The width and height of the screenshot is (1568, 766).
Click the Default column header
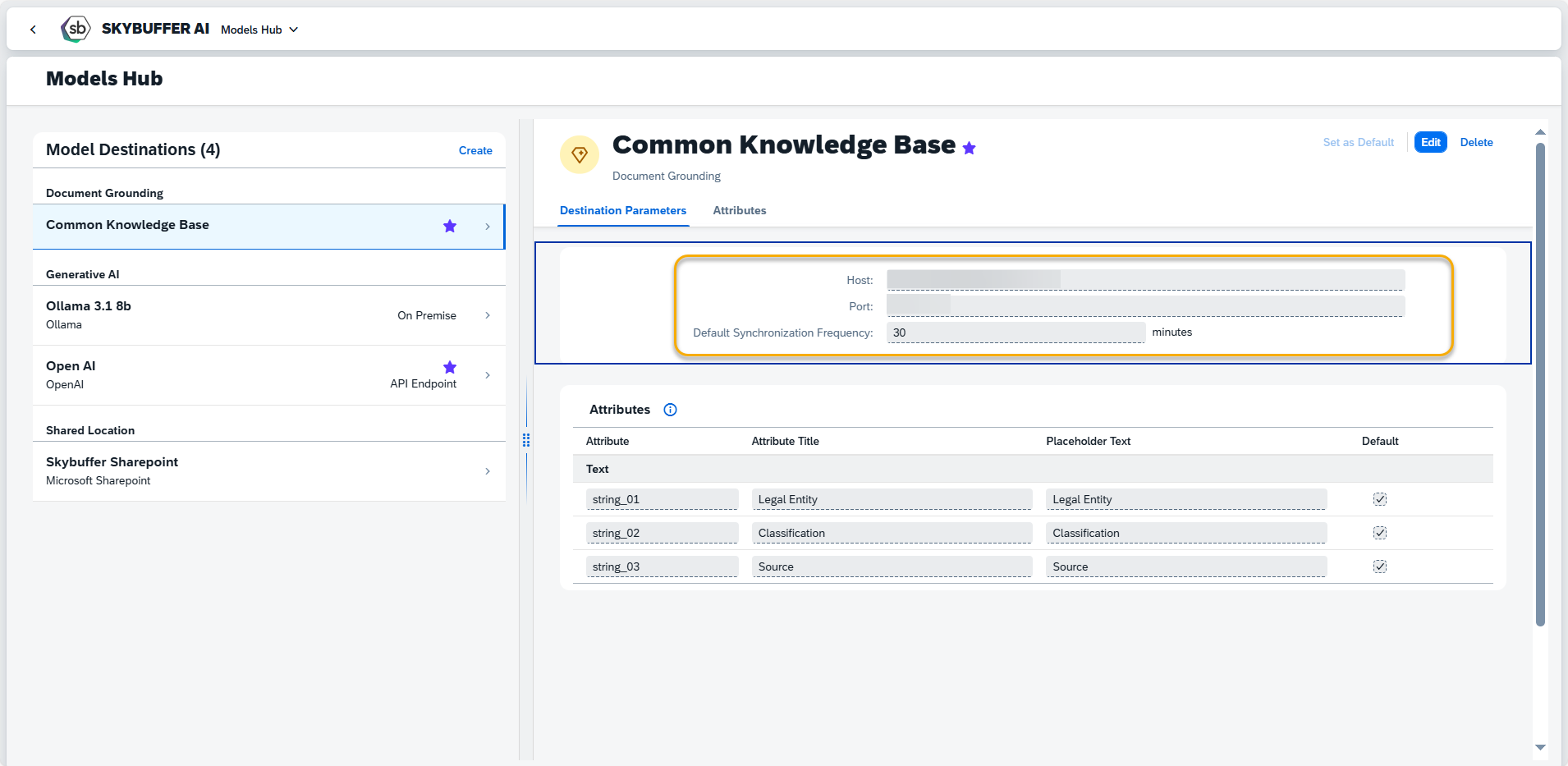point(1380,441)
